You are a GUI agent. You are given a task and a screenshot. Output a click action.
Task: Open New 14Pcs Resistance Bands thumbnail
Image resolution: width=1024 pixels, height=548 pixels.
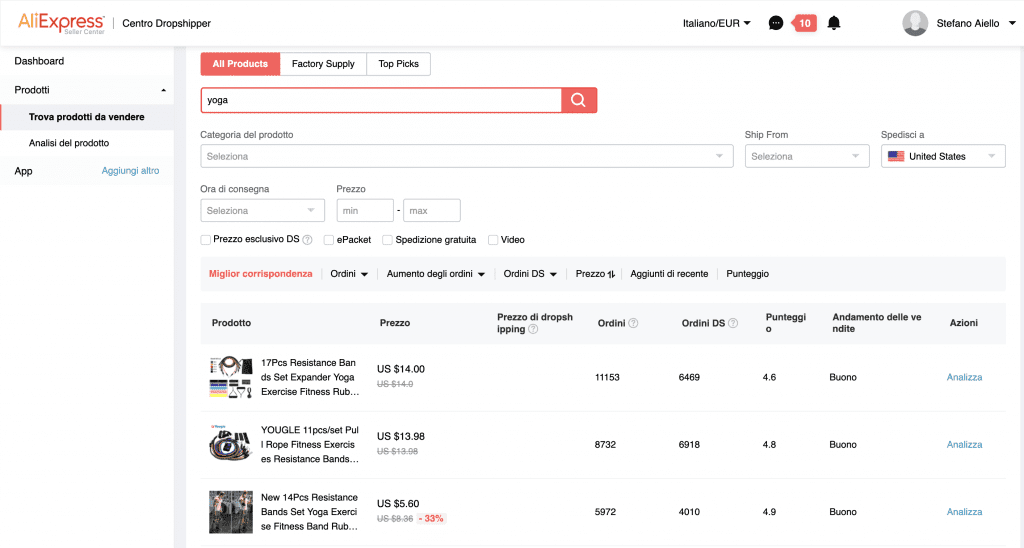click(231, 512)
